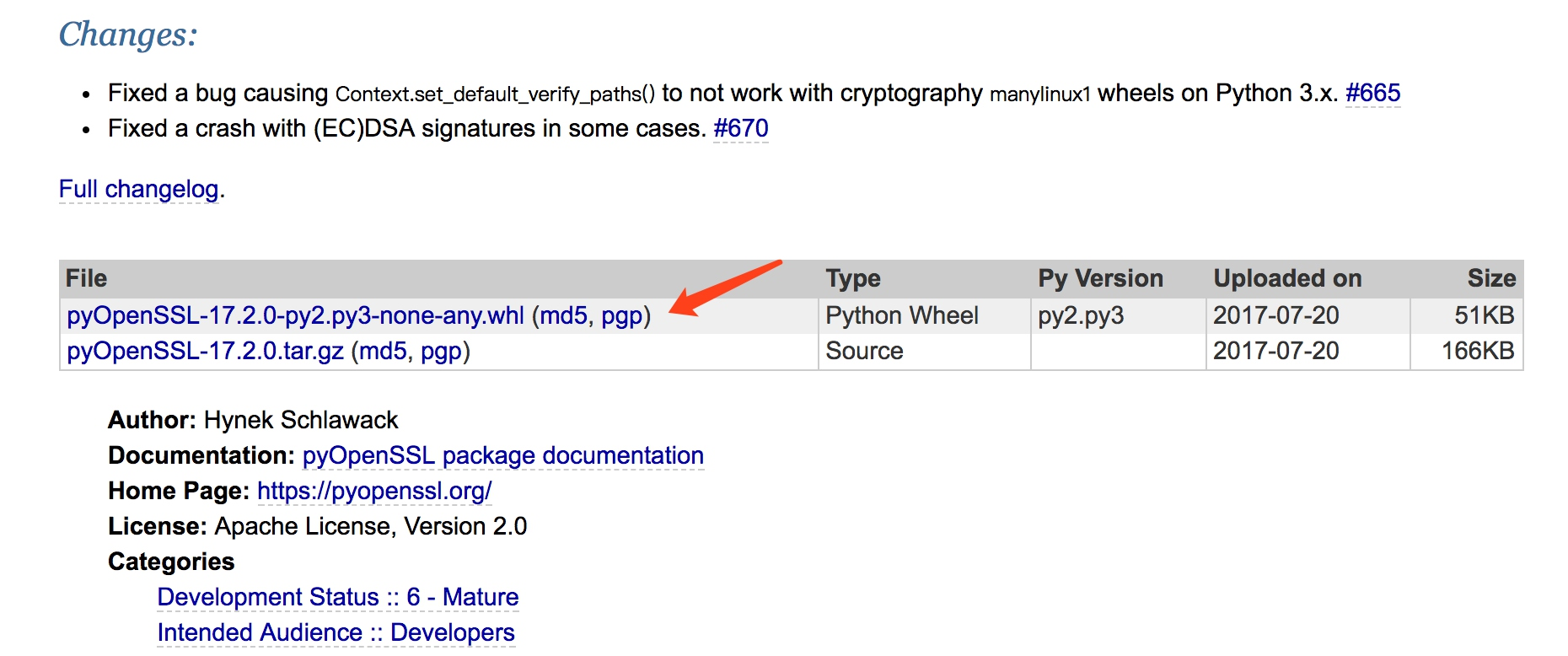Open pgp link for tar.gz file
This screenshot has height=656, width=1568.
coord(442,352)
